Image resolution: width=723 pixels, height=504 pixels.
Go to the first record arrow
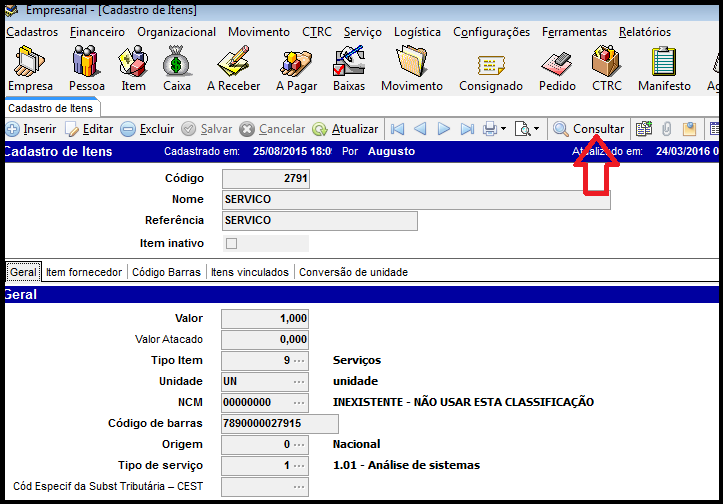tap(397, 129)
